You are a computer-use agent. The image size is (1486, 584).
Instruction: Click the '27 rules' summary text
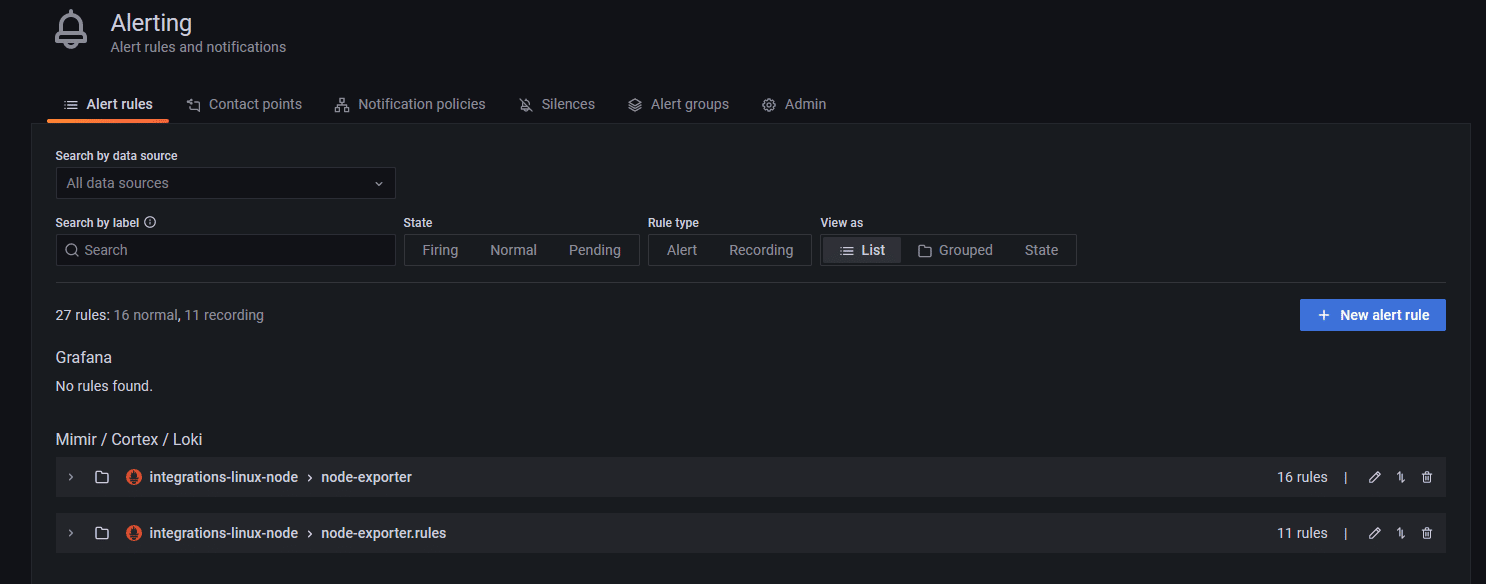click(x=82, y=315)
